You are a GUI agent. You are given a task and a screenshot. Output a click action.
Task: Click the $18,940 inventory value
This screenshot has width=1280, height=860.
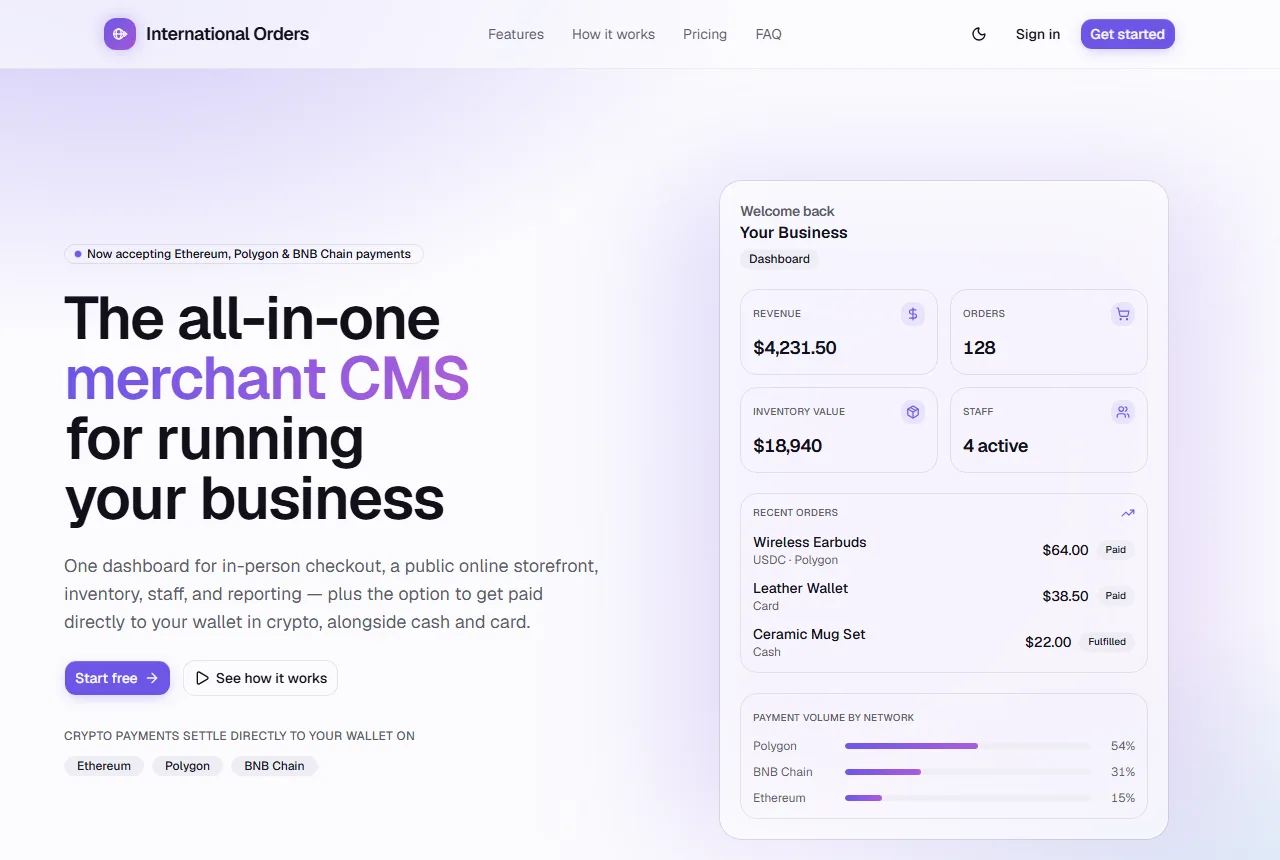pyautogui.click(x=788, y=446)
